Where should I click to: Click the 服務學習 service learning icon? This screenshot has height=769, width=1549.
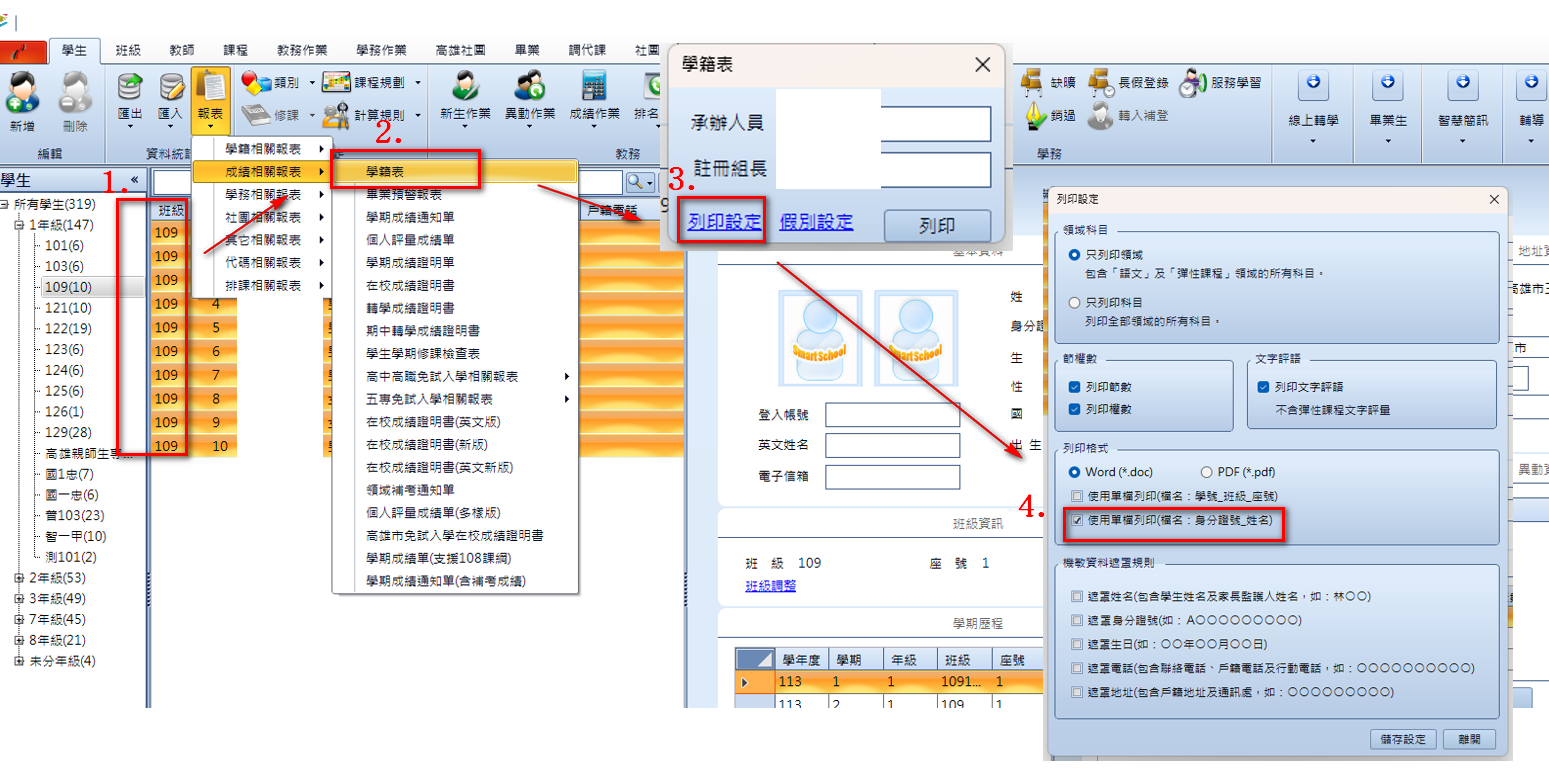pos(1193,82)
